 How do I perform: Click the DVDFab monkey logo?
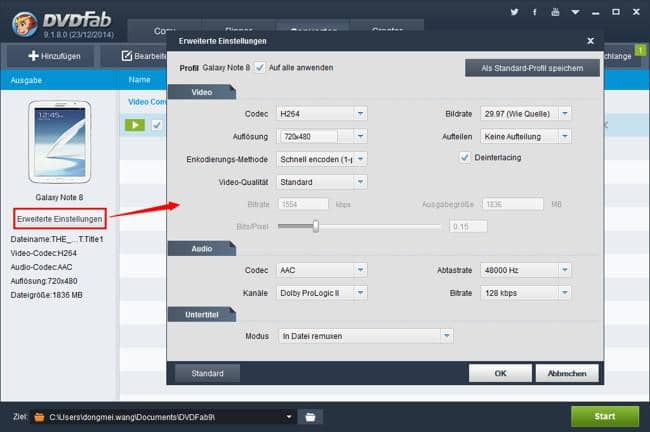(24, 24)
